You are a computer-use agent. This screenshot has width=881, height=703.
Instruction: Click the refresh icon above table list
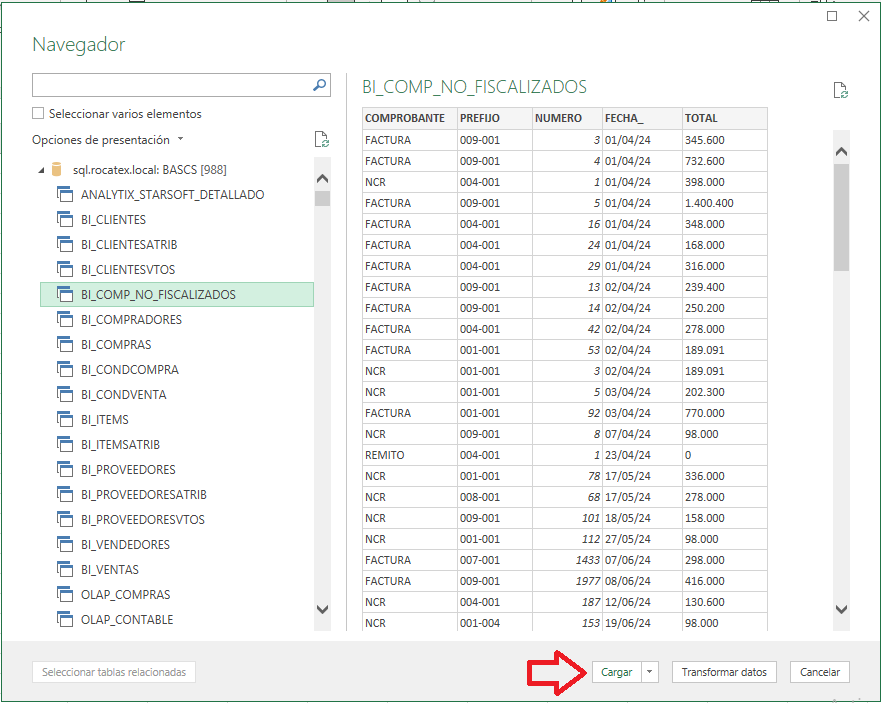click(x=321, y=140)
